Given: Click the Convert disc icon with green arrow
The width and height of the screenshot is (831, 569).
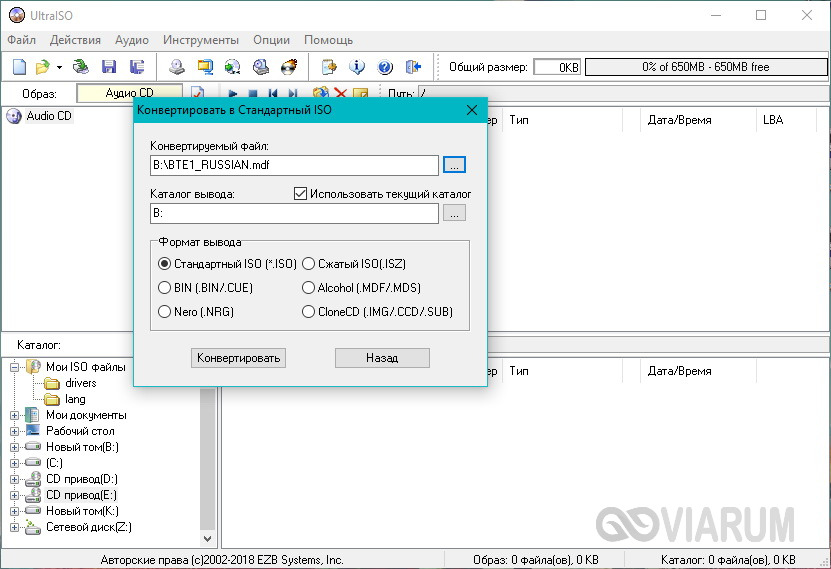Looking at the screenshot, I should [x=233, y=67].
